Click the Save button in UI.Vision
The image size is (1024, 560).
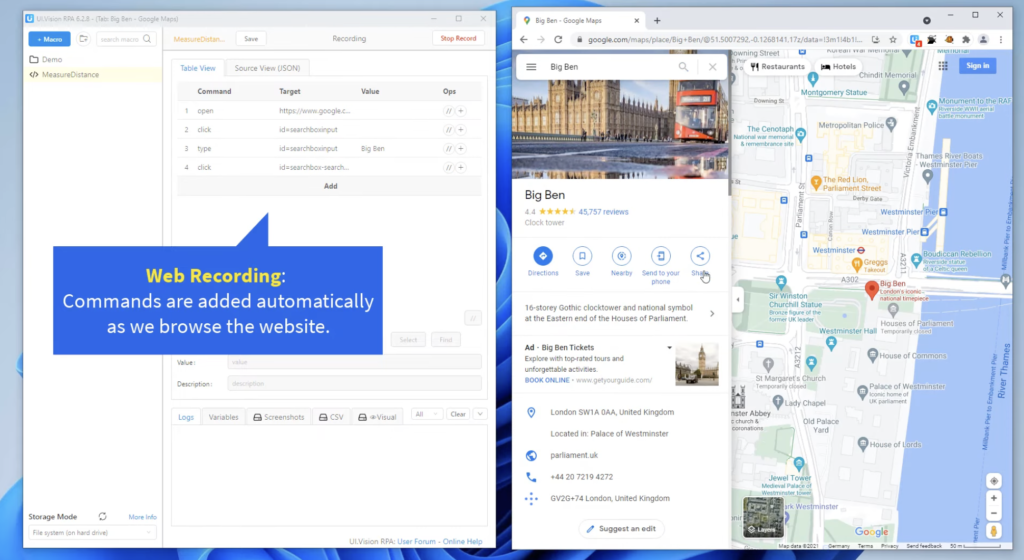251,39
